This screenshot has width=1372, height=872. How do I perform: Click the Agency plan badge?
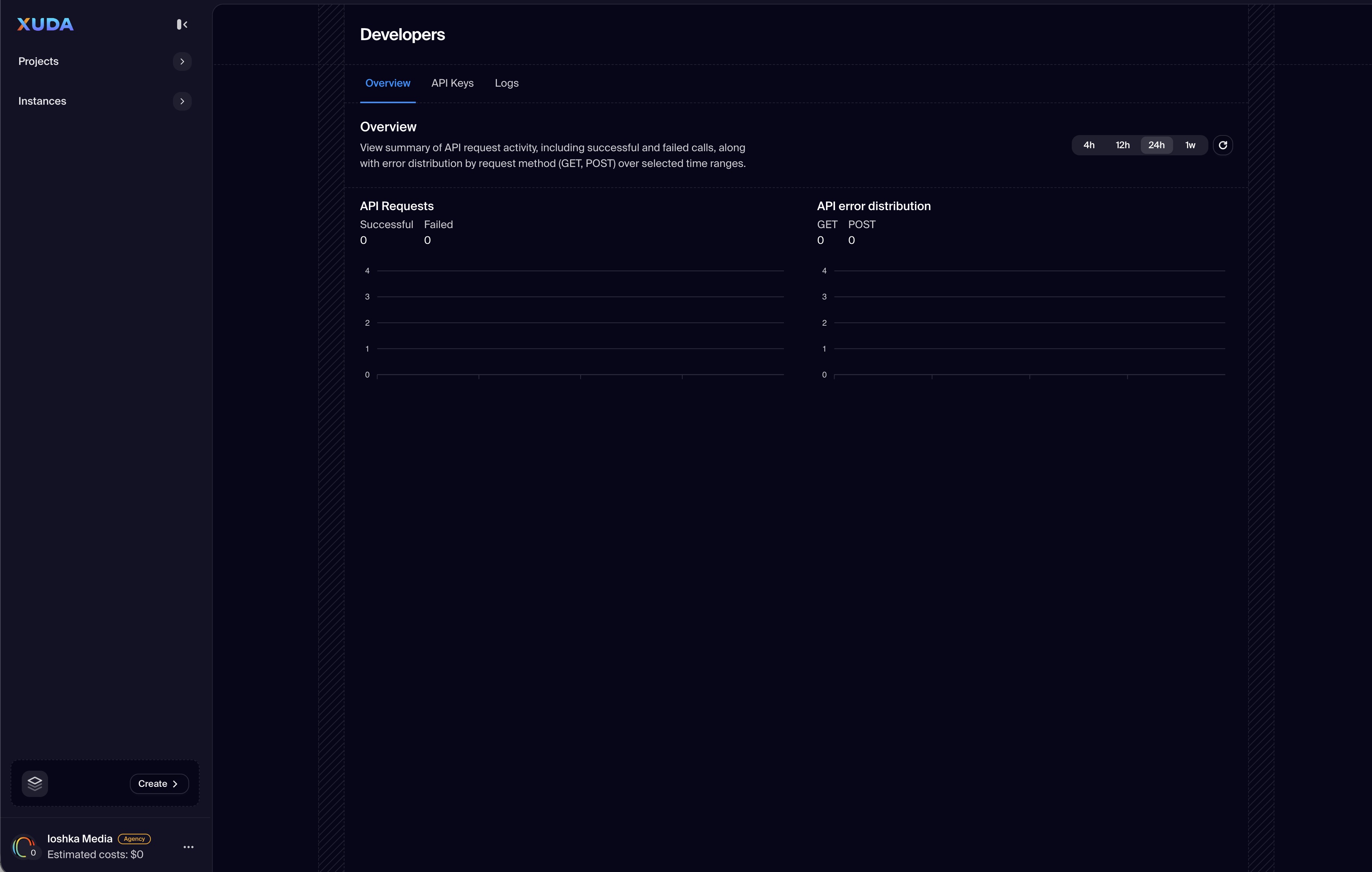pos(134,838)
